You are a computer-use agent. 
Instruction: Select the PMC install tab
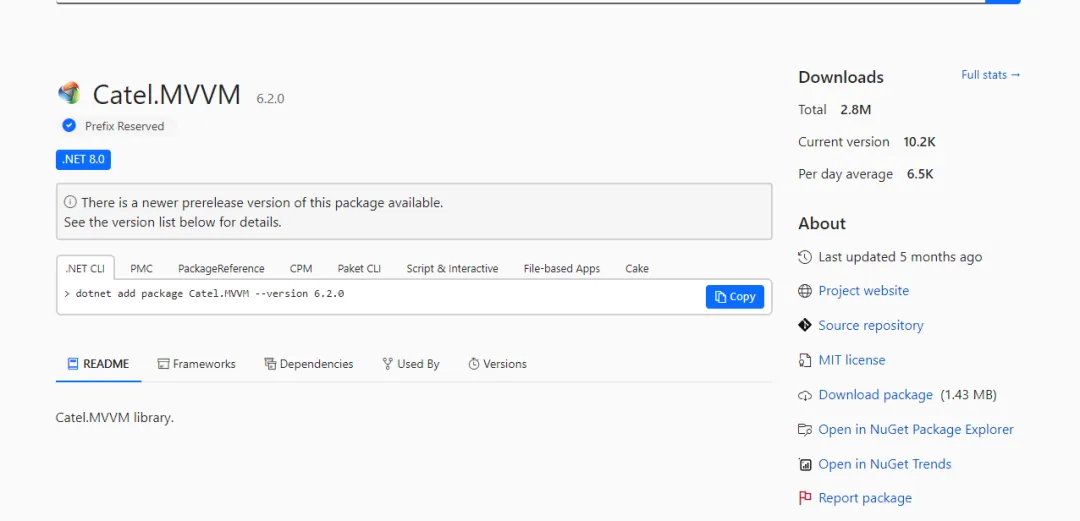141,269
